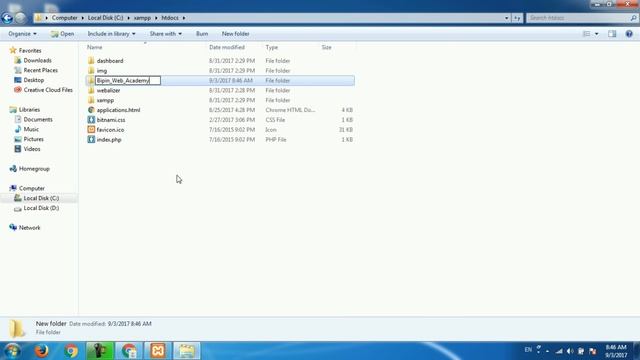
Task: Click the Chrome icon of applications.html
Action: pyautogui.click(x=91, y=110)
